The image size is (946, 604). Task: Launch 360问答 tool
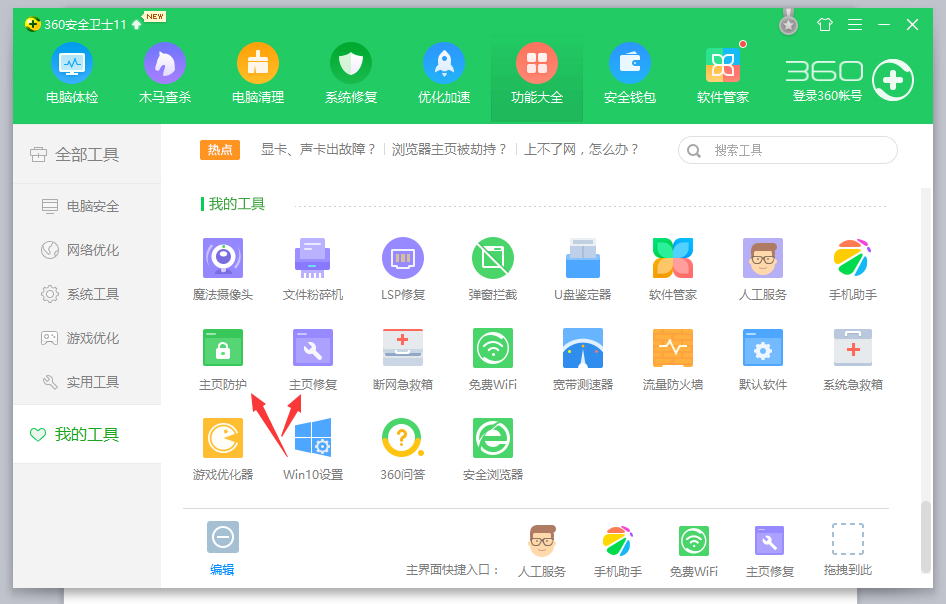402,449
